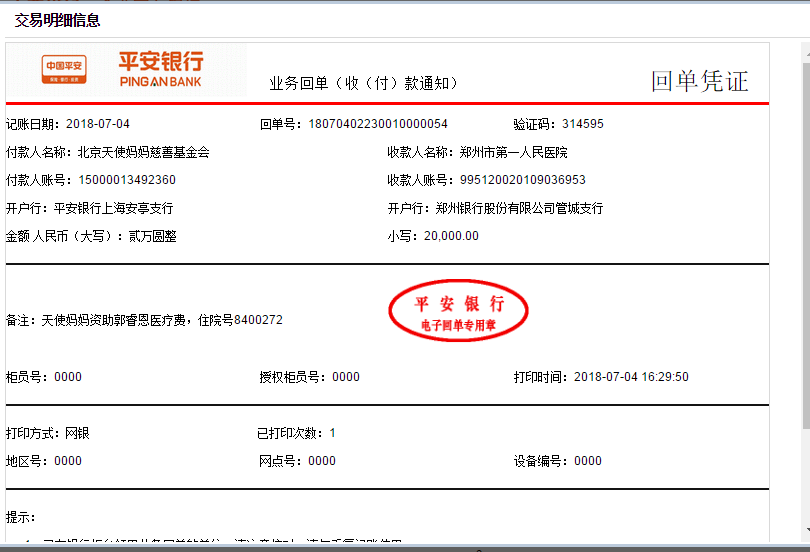This screenshot has width=810, height=552.
Task: Click the 平安银行 PING AN BANK logo
Action: coord(161,69)
